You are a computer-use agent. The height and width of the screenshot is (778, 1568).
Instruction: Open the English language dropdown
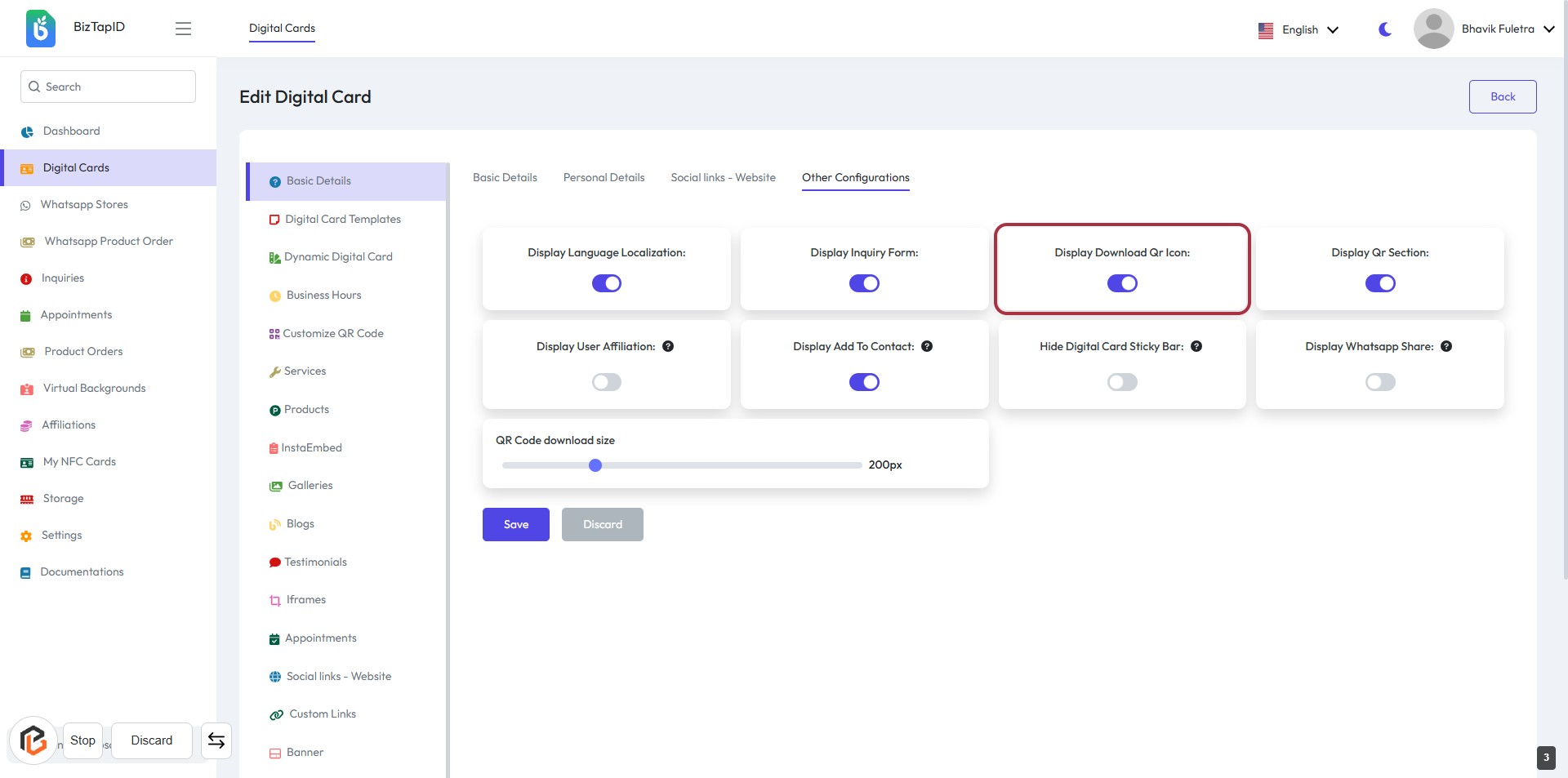1298,29
